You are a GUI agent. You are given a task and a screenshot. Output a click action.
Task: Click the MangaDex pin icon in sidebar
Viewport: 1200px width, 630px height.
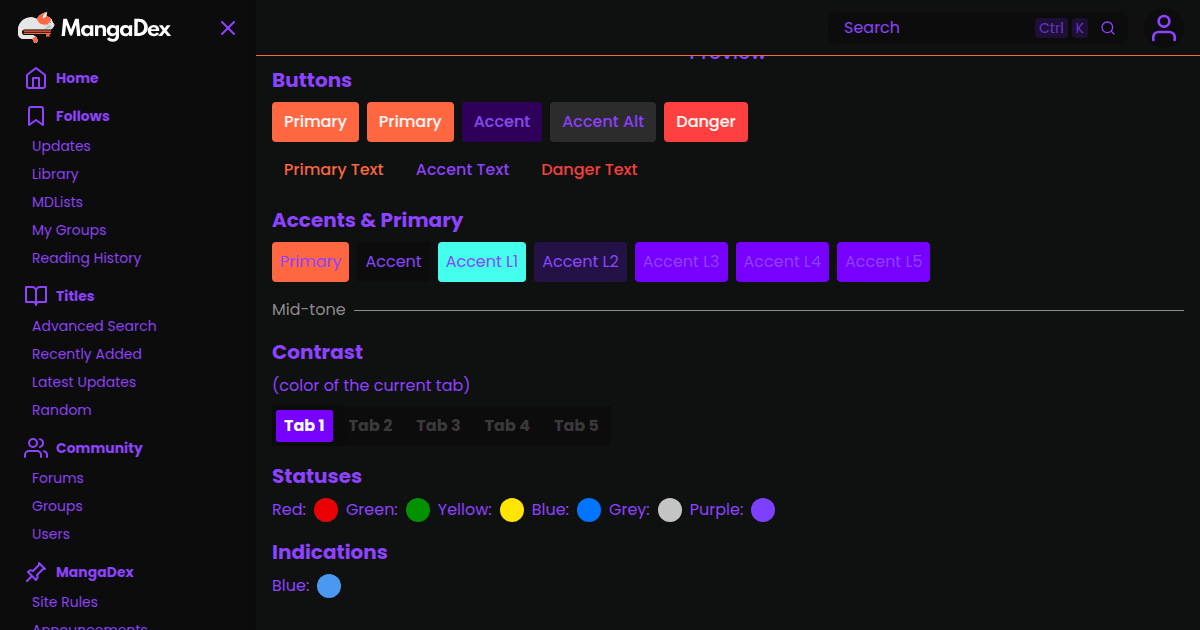point(36,572)
